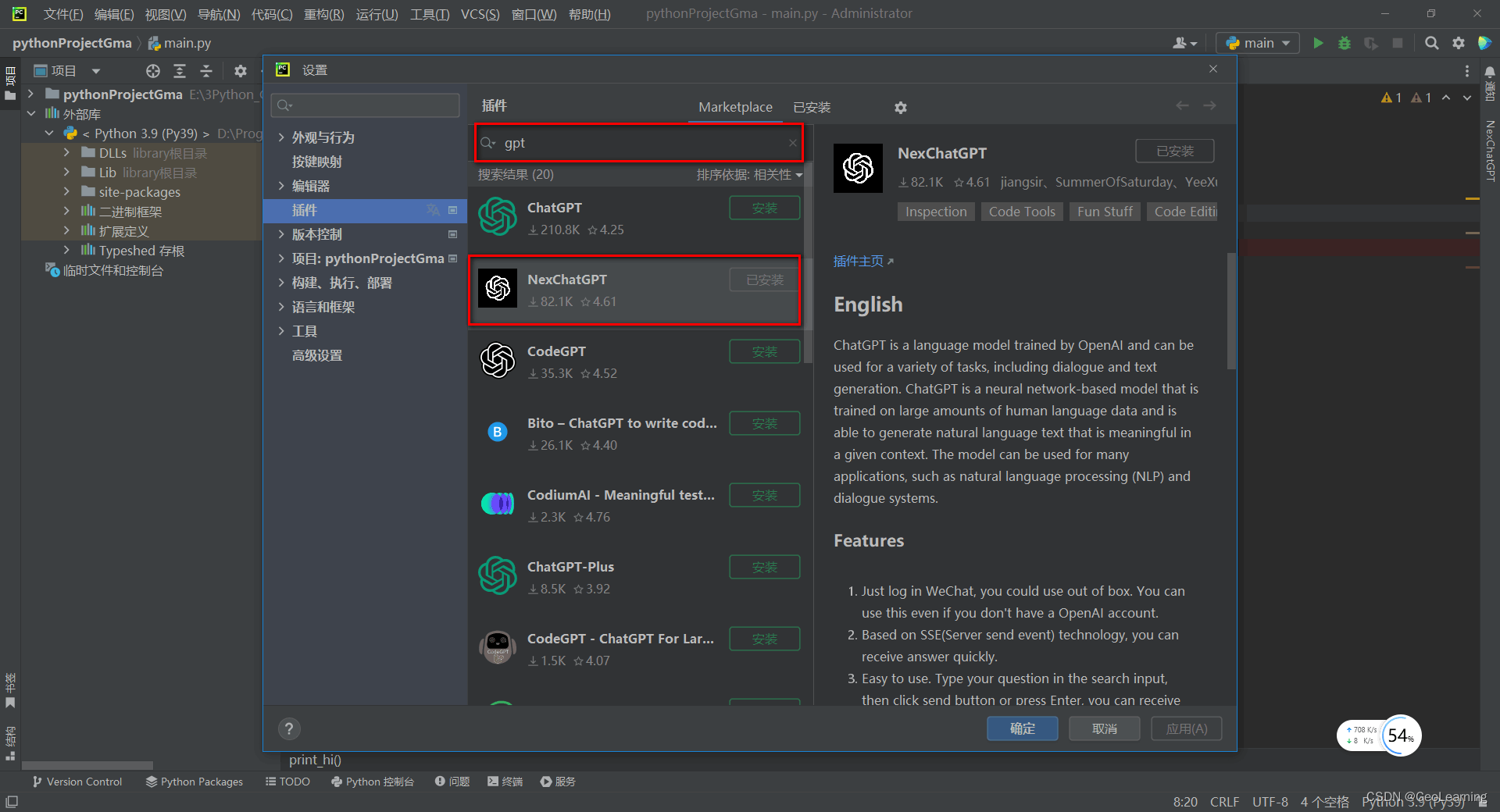The height and width of the screenshot is (812, 1500).
Task: Open 帮助(H) menu
Action: [x=590, y=14]
